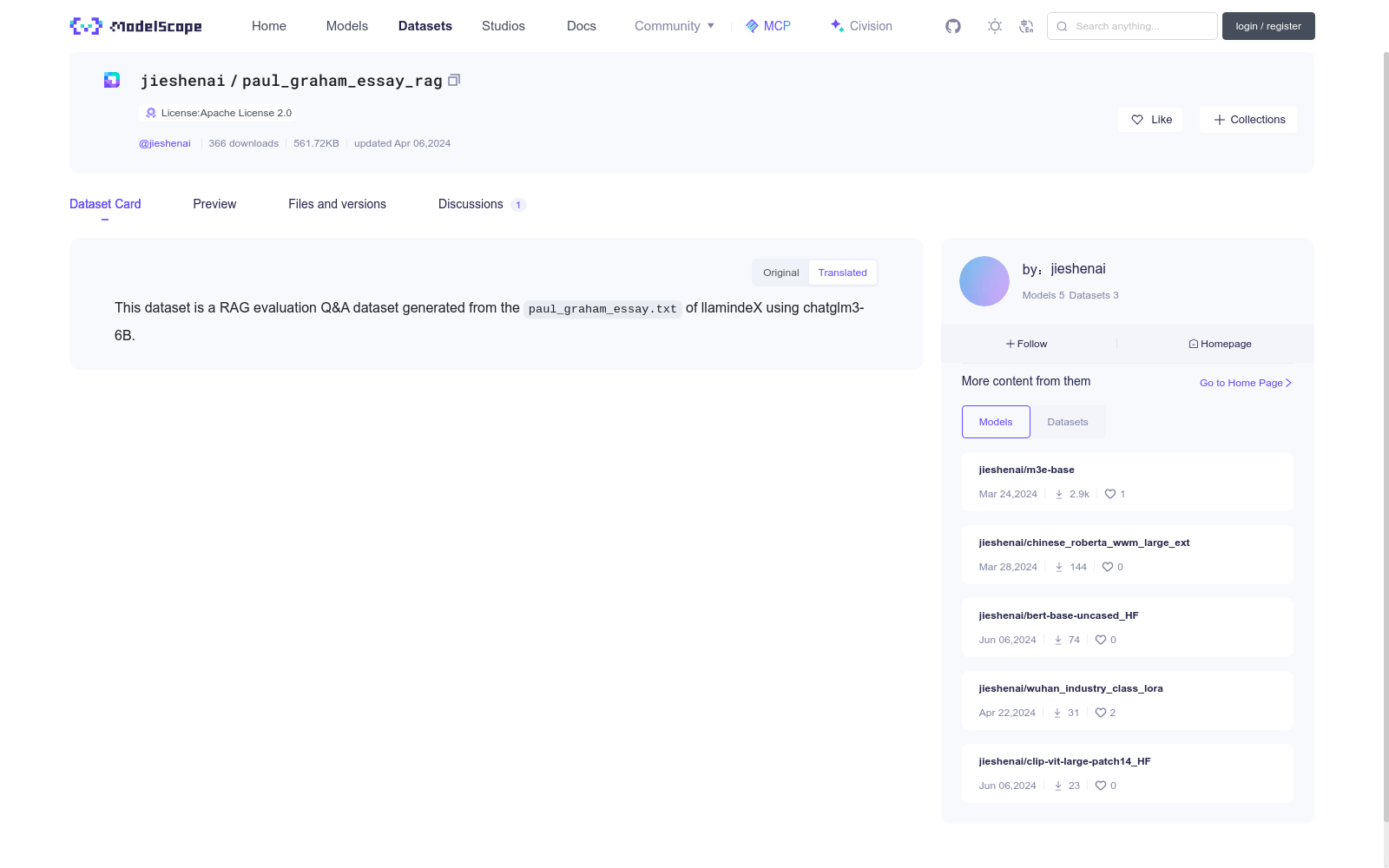The height and width of the screenshot is (868, 1389).
Task: Select the Preview tab
Action: [x=214, y=204]
